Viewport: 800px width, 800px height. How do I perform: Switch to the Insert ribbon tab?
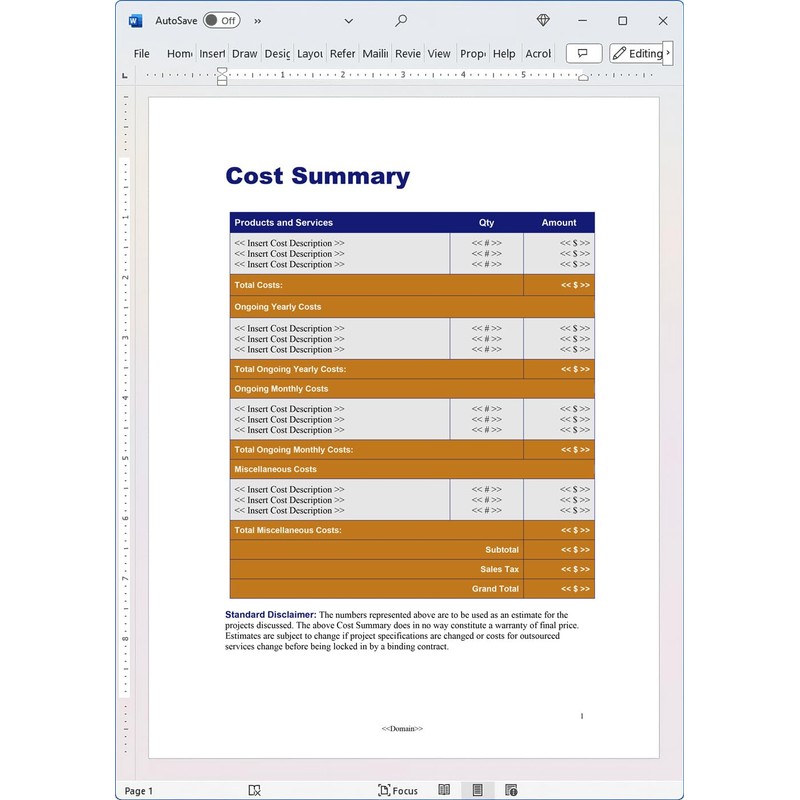(x=211, y=54)
